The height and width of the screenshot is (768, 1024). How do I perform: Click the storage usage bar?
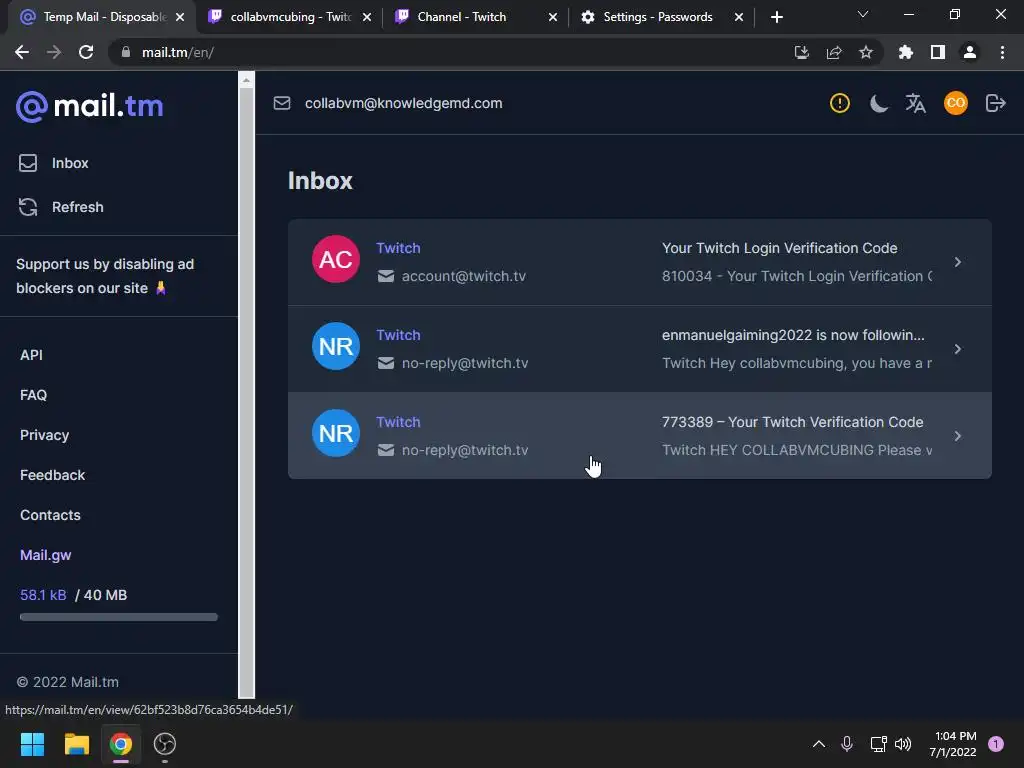click(119, 617)
